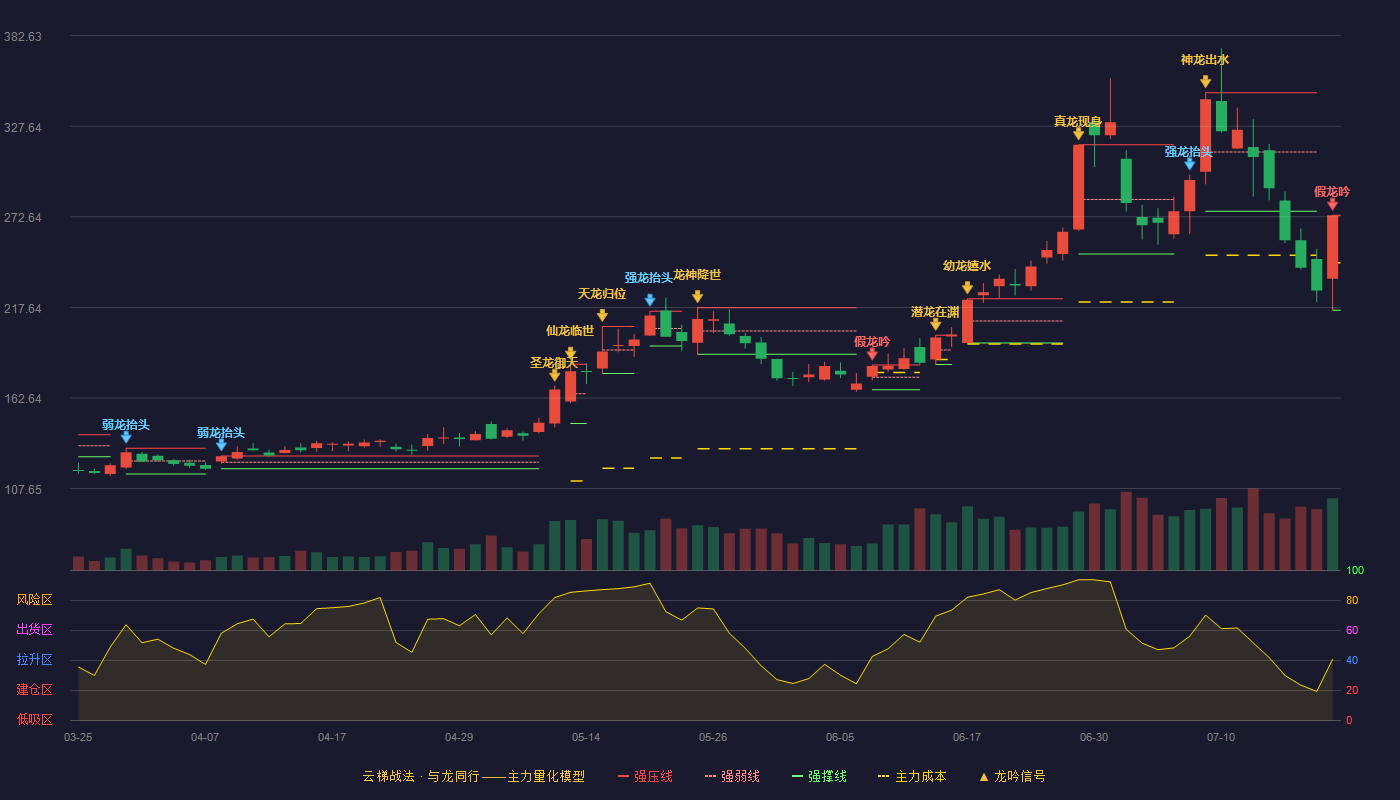Select the 天龙归位 signal arrow
The width and height of the screenshot is (1400, 800).
click(x=602, y=315)
